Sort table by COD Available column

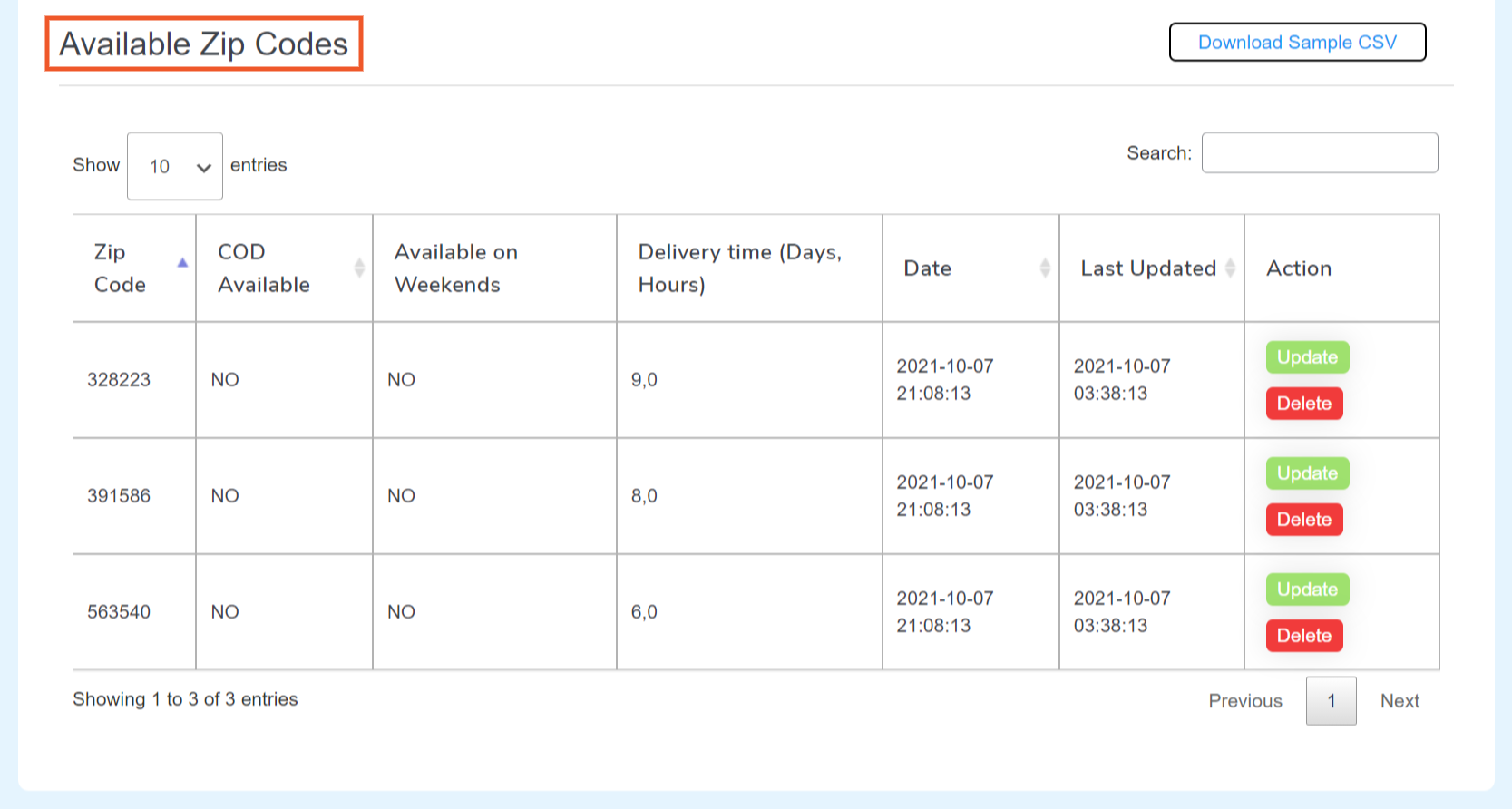(x=284, y=268)
